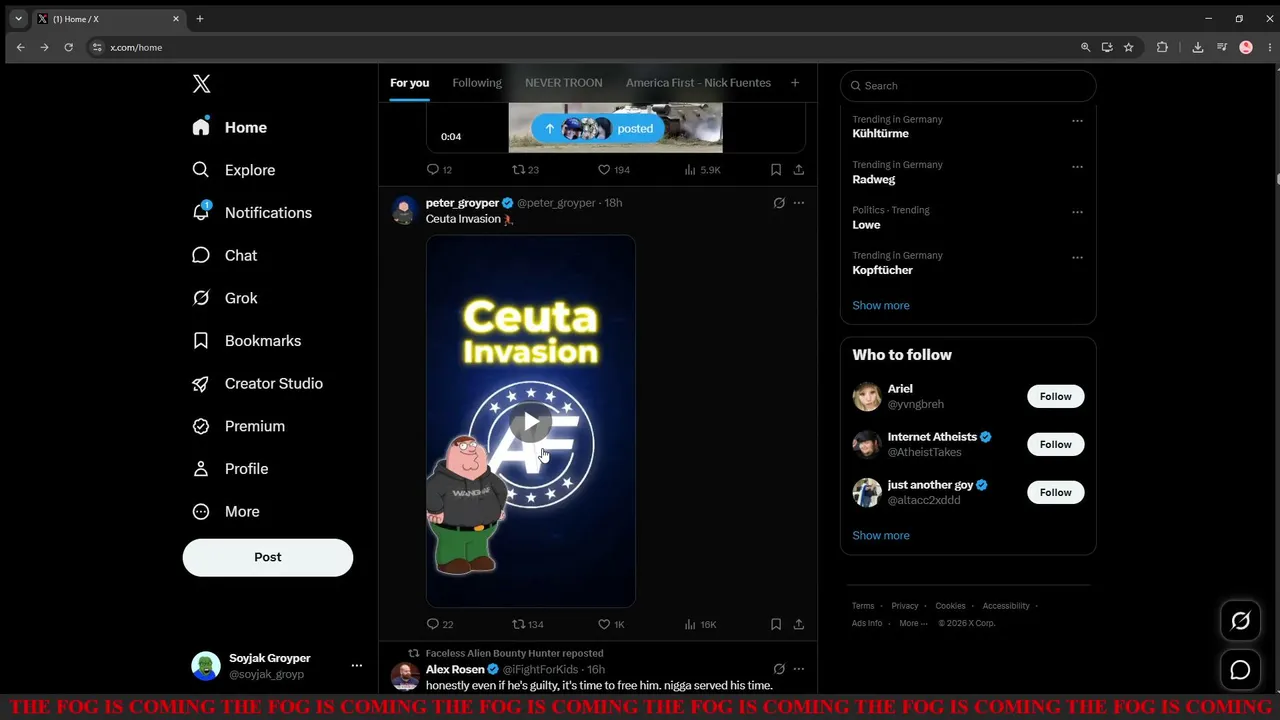Follow Internet Atheists

(1055, 444)
